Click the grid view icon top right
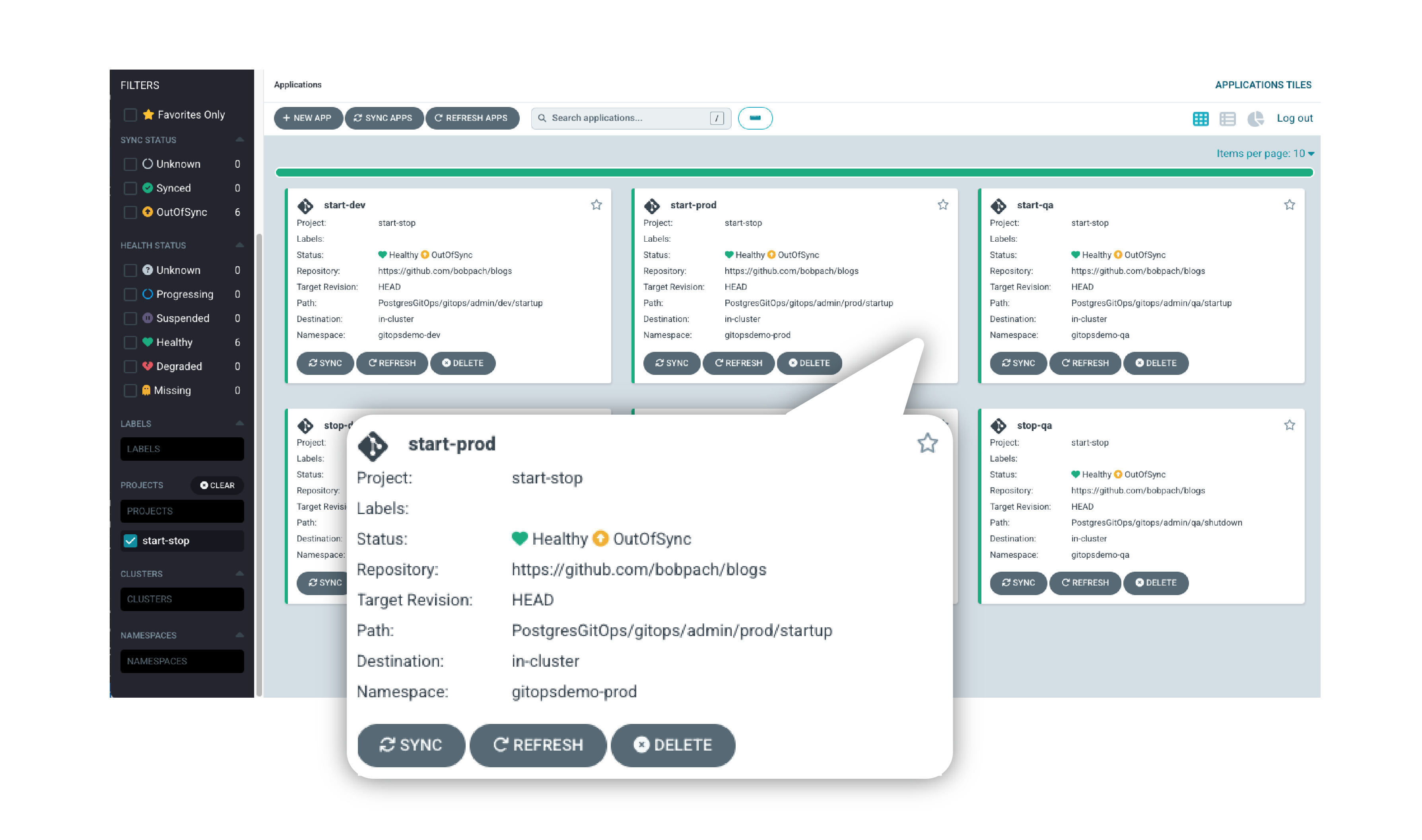 (x=1201, y=118)
